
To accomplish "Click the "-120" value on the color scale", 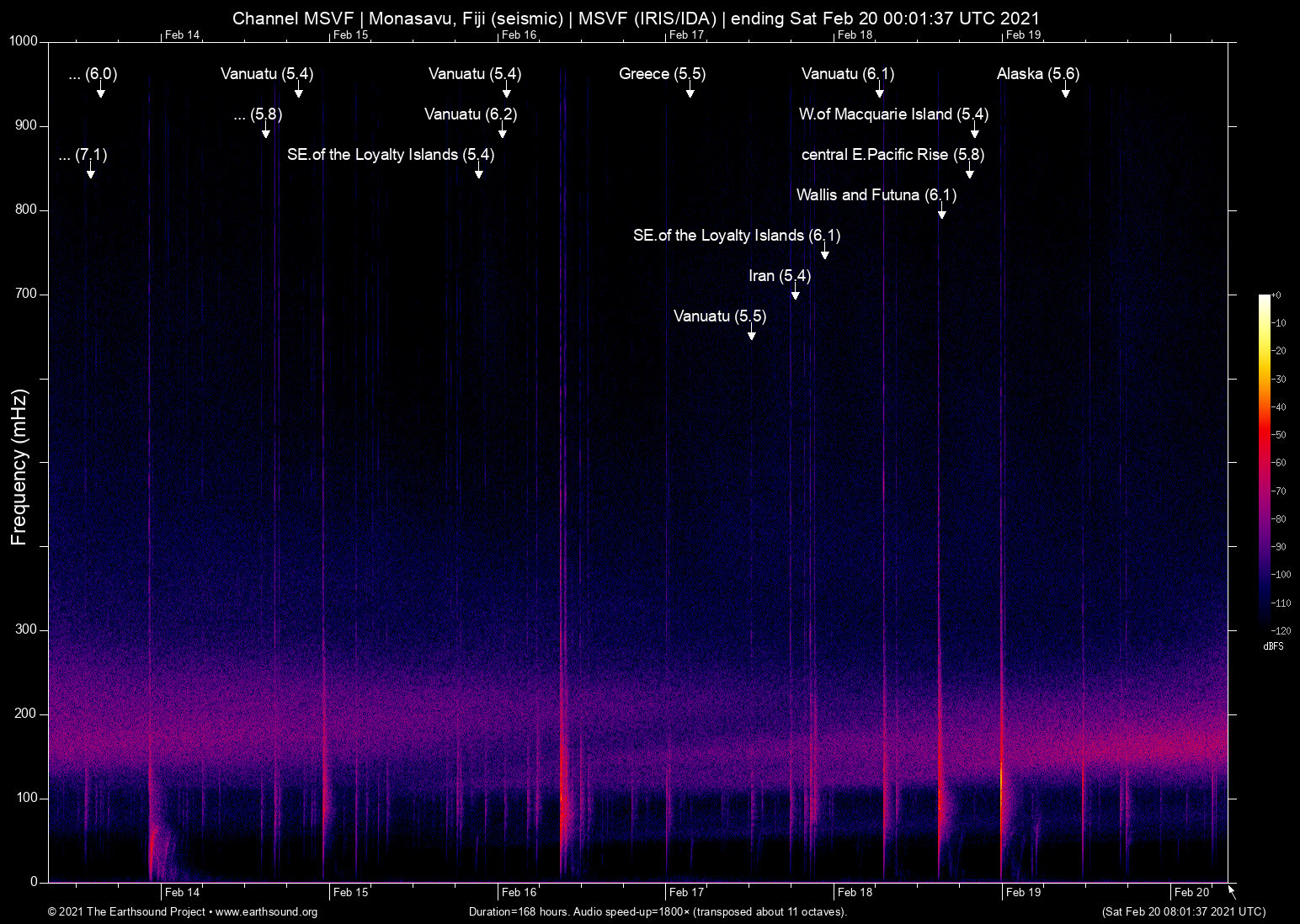I will [x=1281, y=631].
